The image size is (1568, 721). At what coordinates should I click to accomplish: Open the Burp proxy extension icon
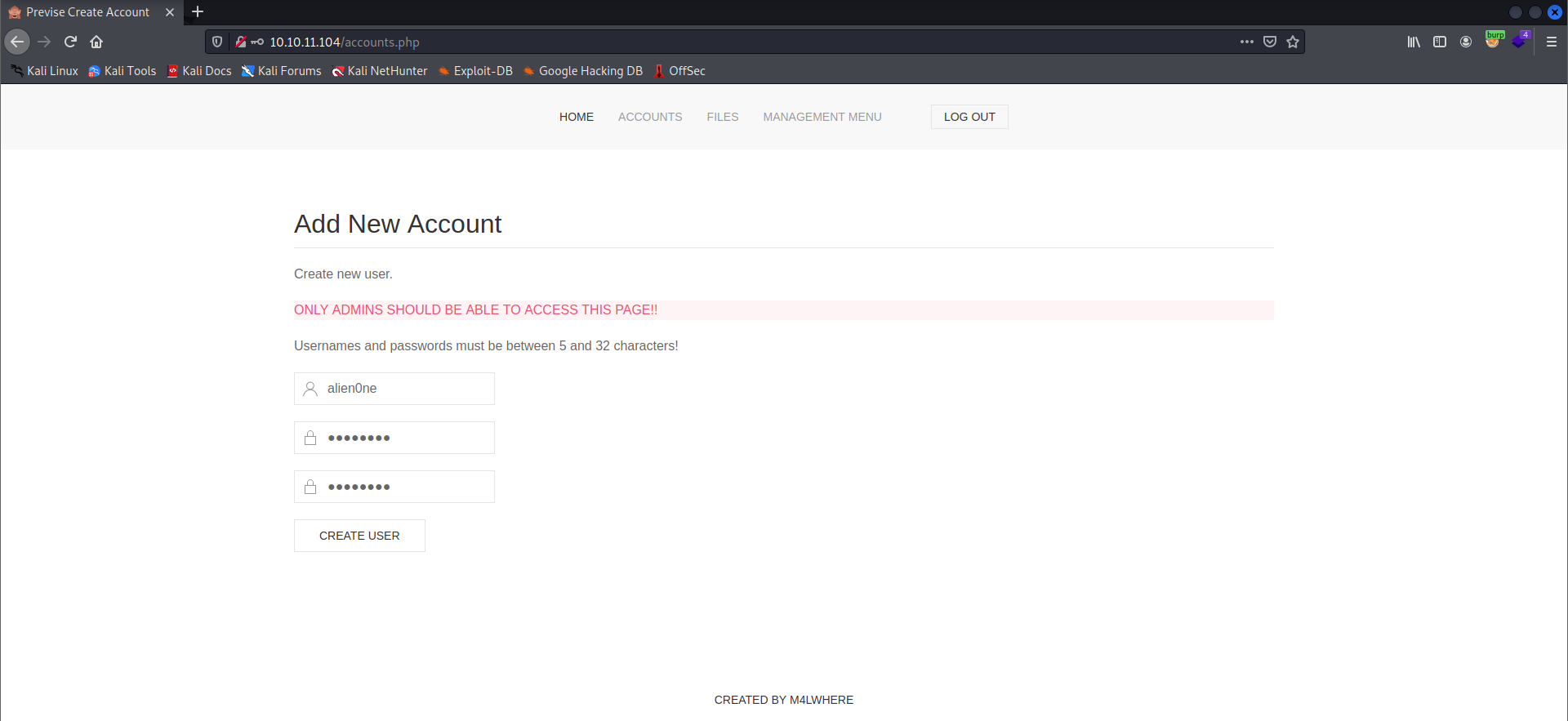click(1493, 41)
